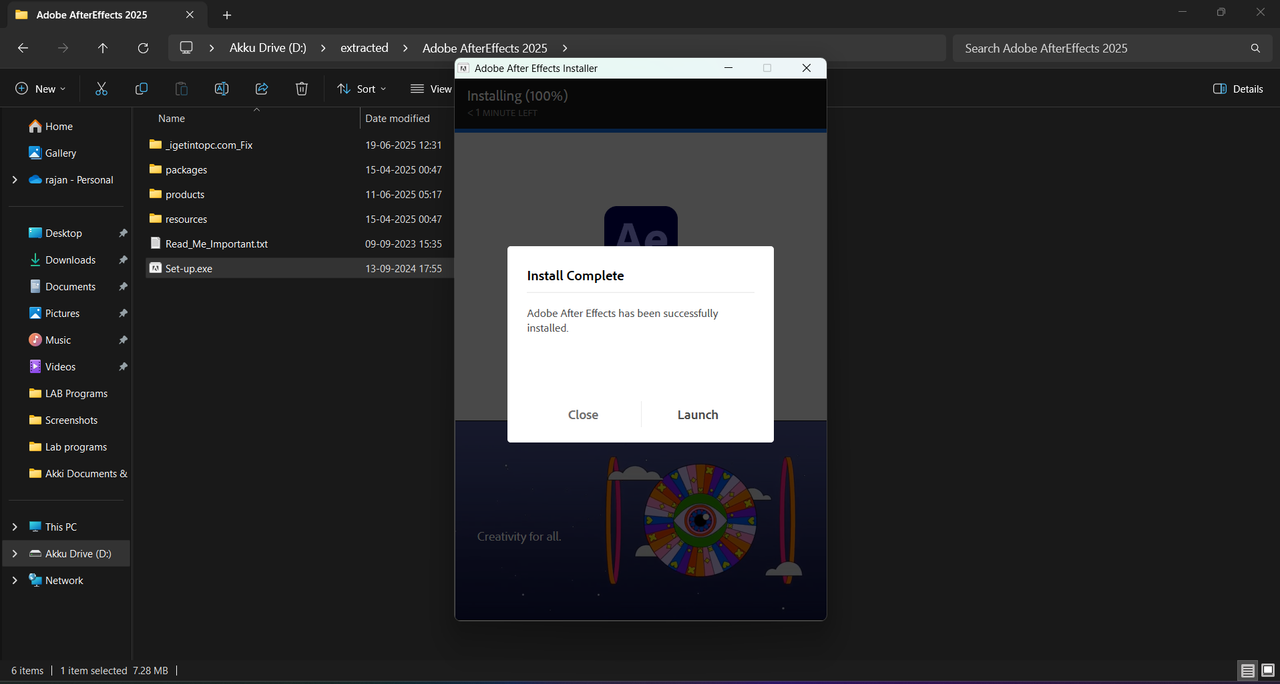Click the PC monitor icon in address bar
Image resolution: width=1280 pixels, height=684 pixels.
click(186, 48)
